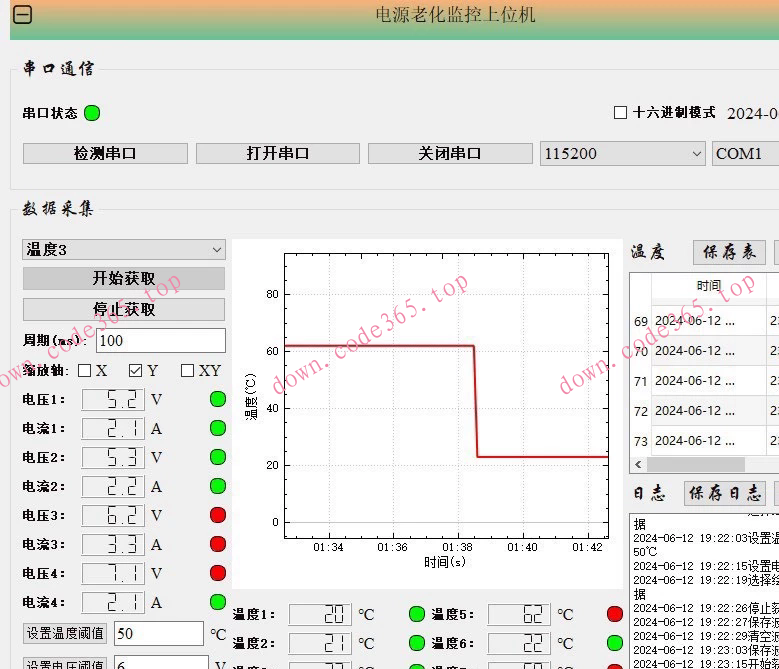779x669 pixels.
Task: Open the 温度3 channel dropdown
Action: point(124,249)
